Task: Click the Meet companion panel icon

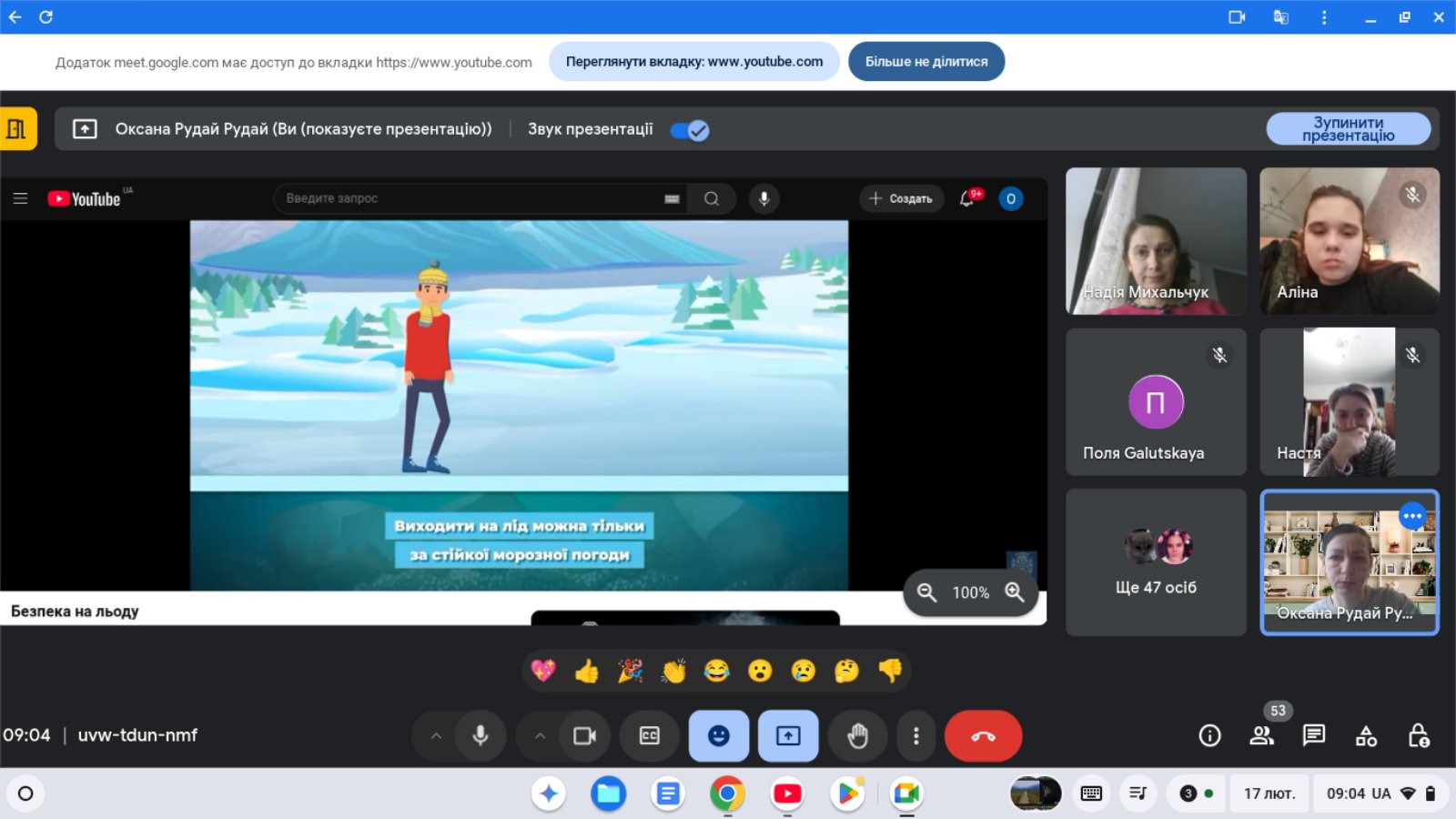Action: [17, 128]
